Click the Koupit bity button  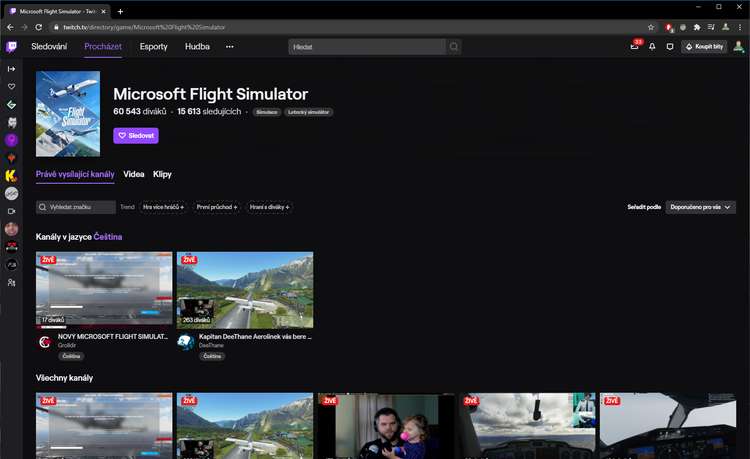pyautogui.click(x=704, y=46)
